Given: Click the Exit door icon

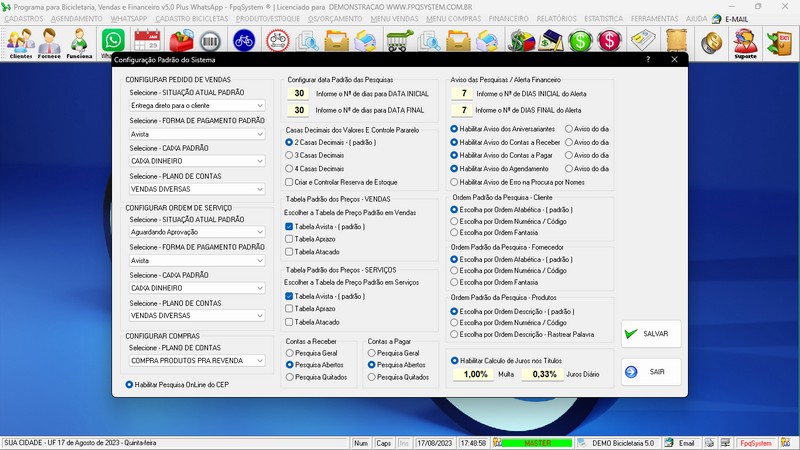Looking at the screenshot, I should tap(779, 42).
